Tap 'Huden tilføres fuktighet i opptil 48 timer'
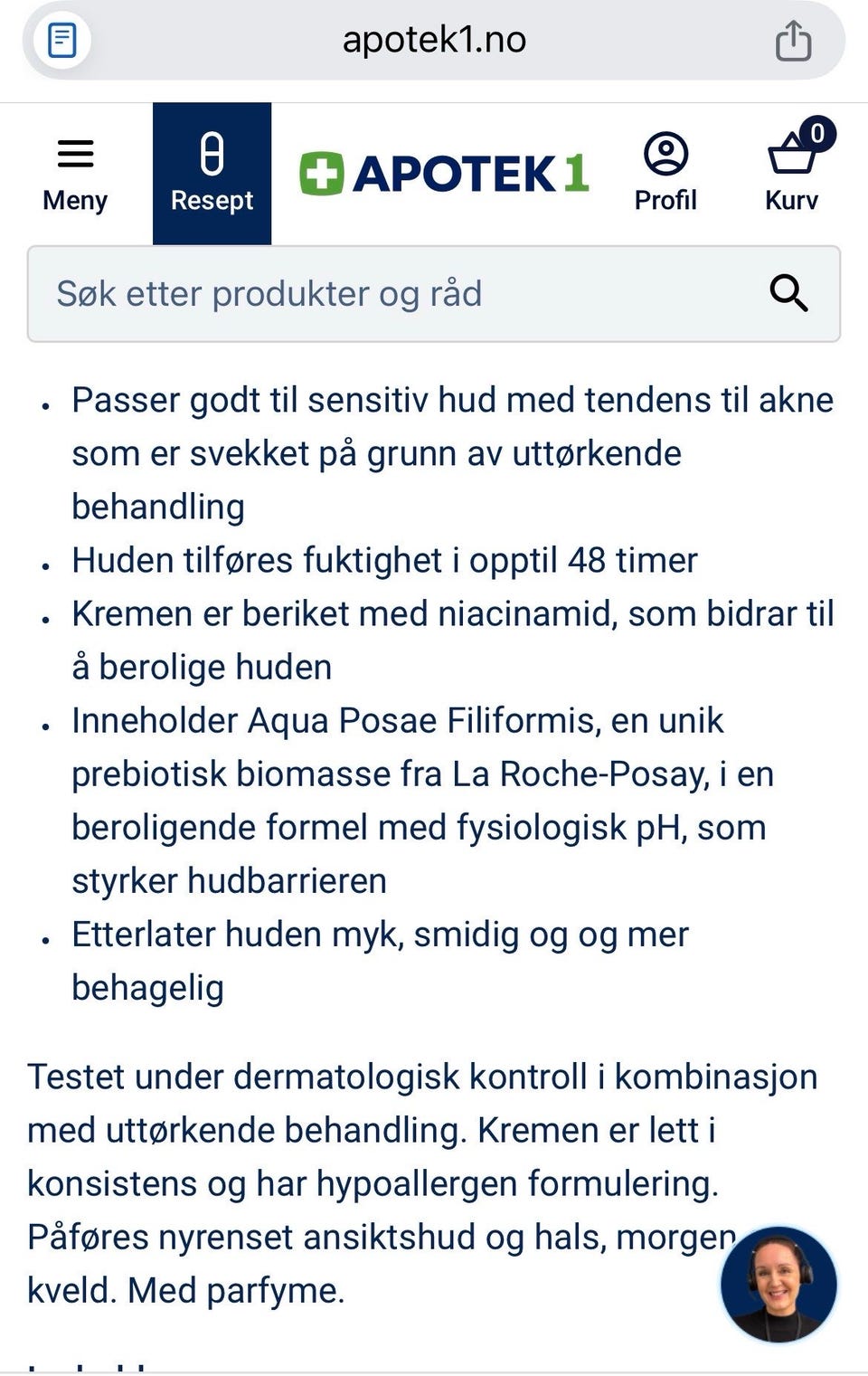This screenshot has width=868, height=1376. click(384, 560)
